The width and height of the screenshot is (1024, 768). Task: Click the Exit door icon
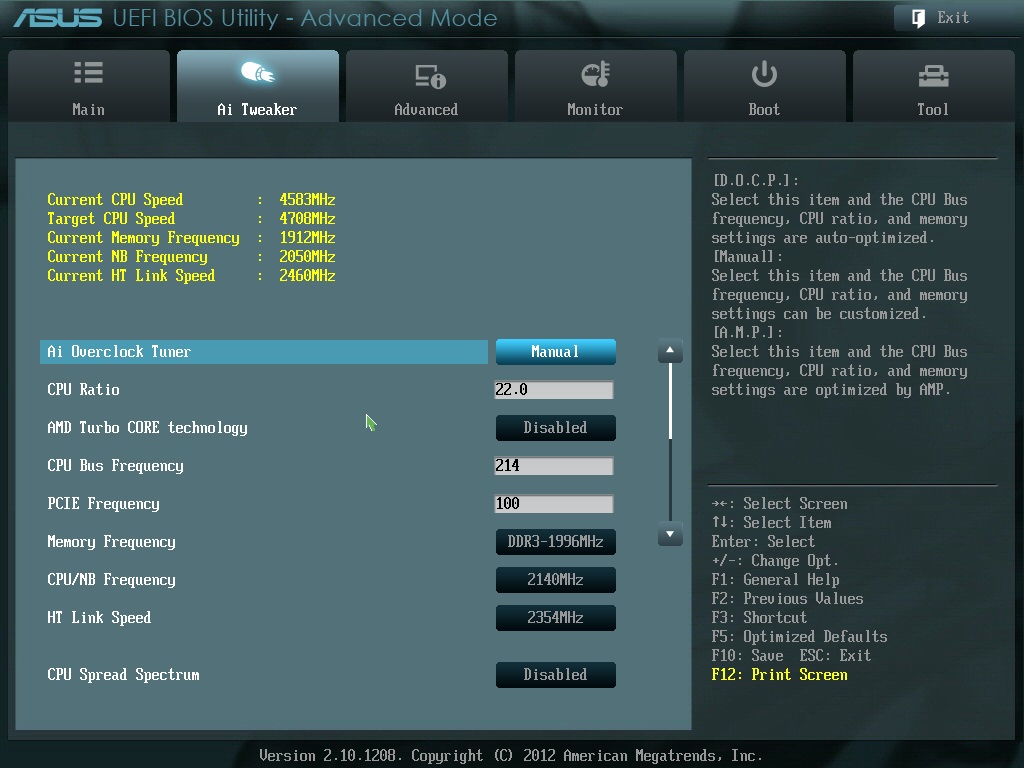point(918,18)
